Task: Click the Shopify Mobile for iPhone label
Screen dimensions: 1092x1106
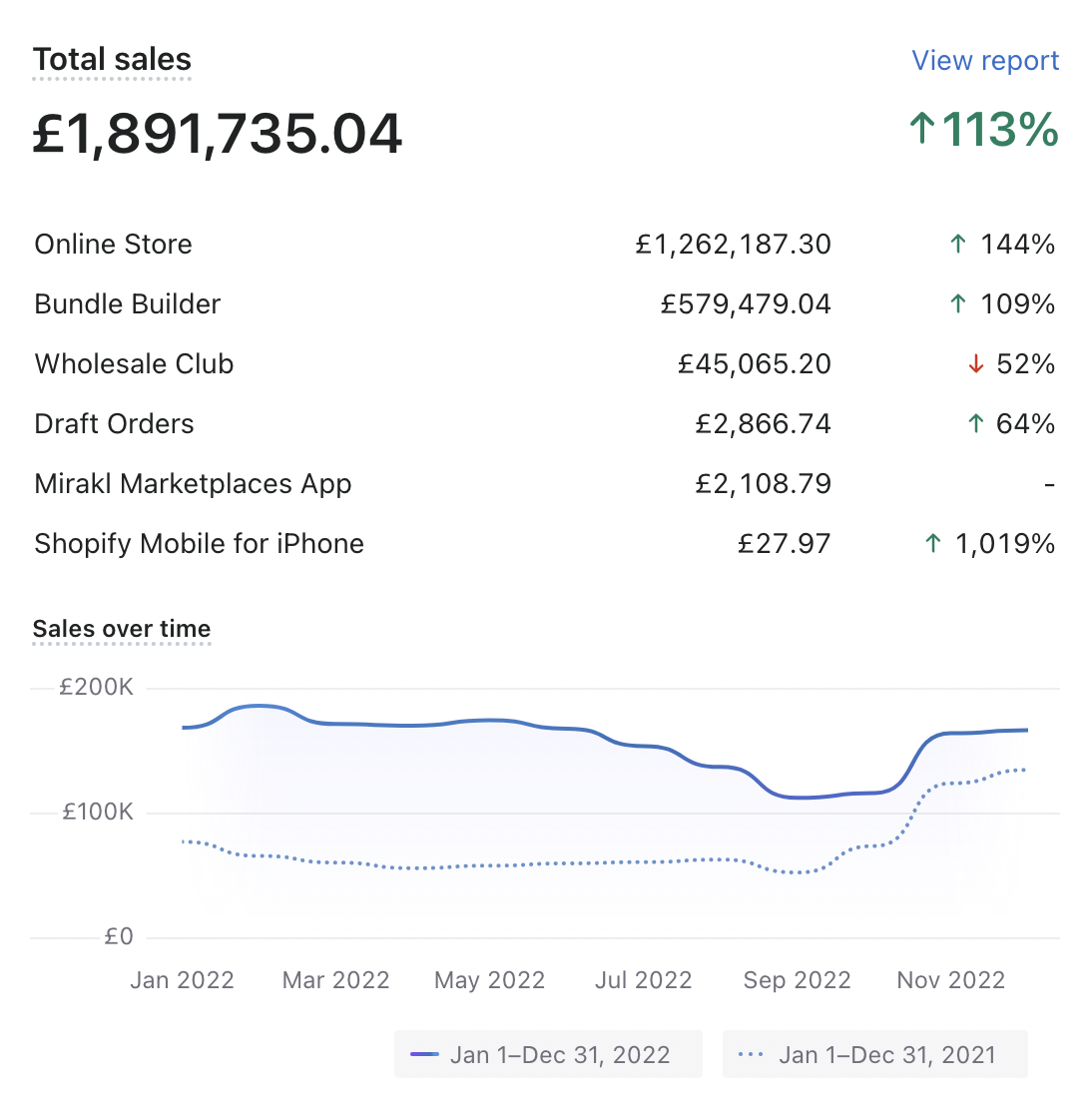Action: click(x=199, y=544)
